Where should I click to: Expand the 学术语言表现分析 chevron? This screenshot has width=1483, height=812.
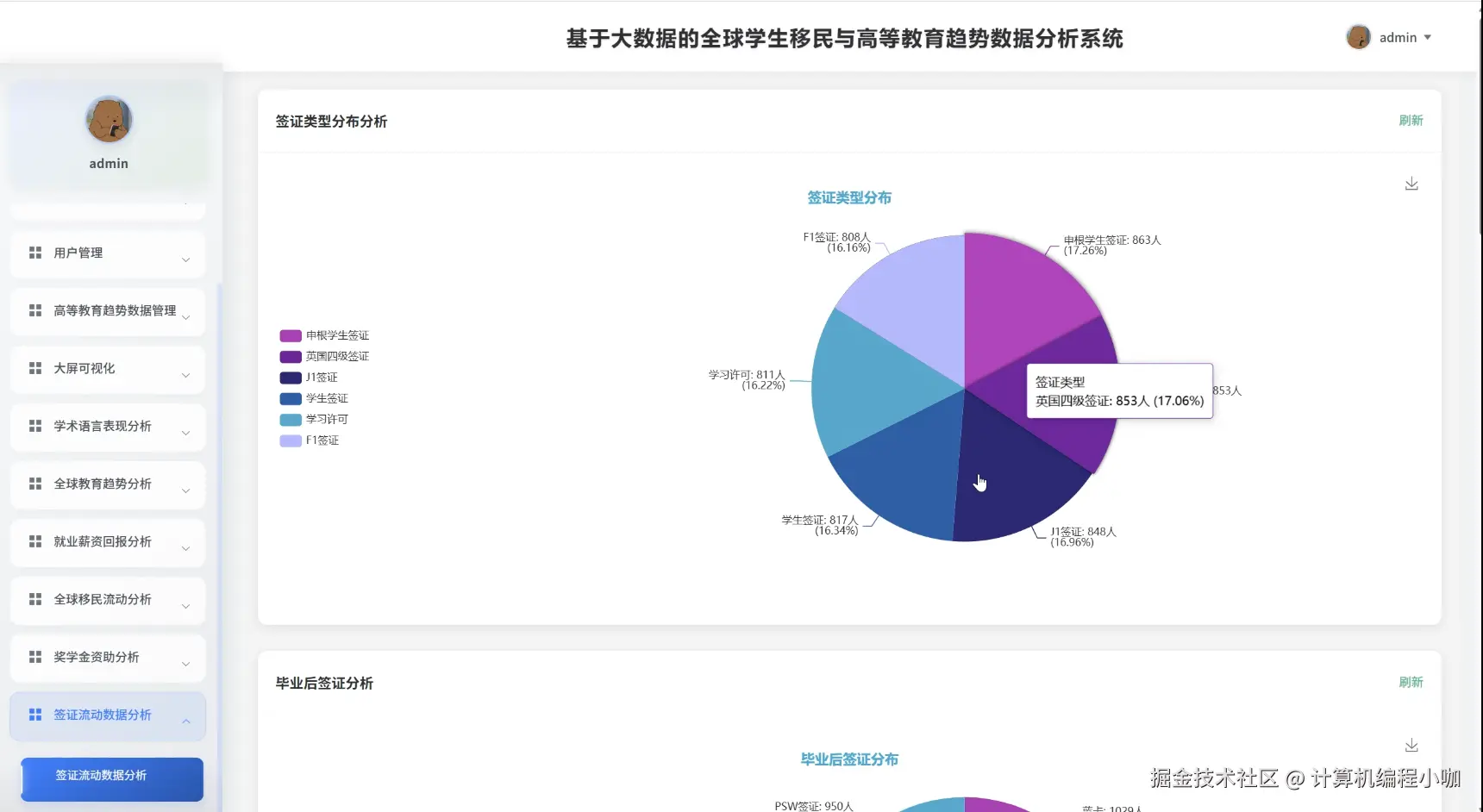(x=185, y=433)
